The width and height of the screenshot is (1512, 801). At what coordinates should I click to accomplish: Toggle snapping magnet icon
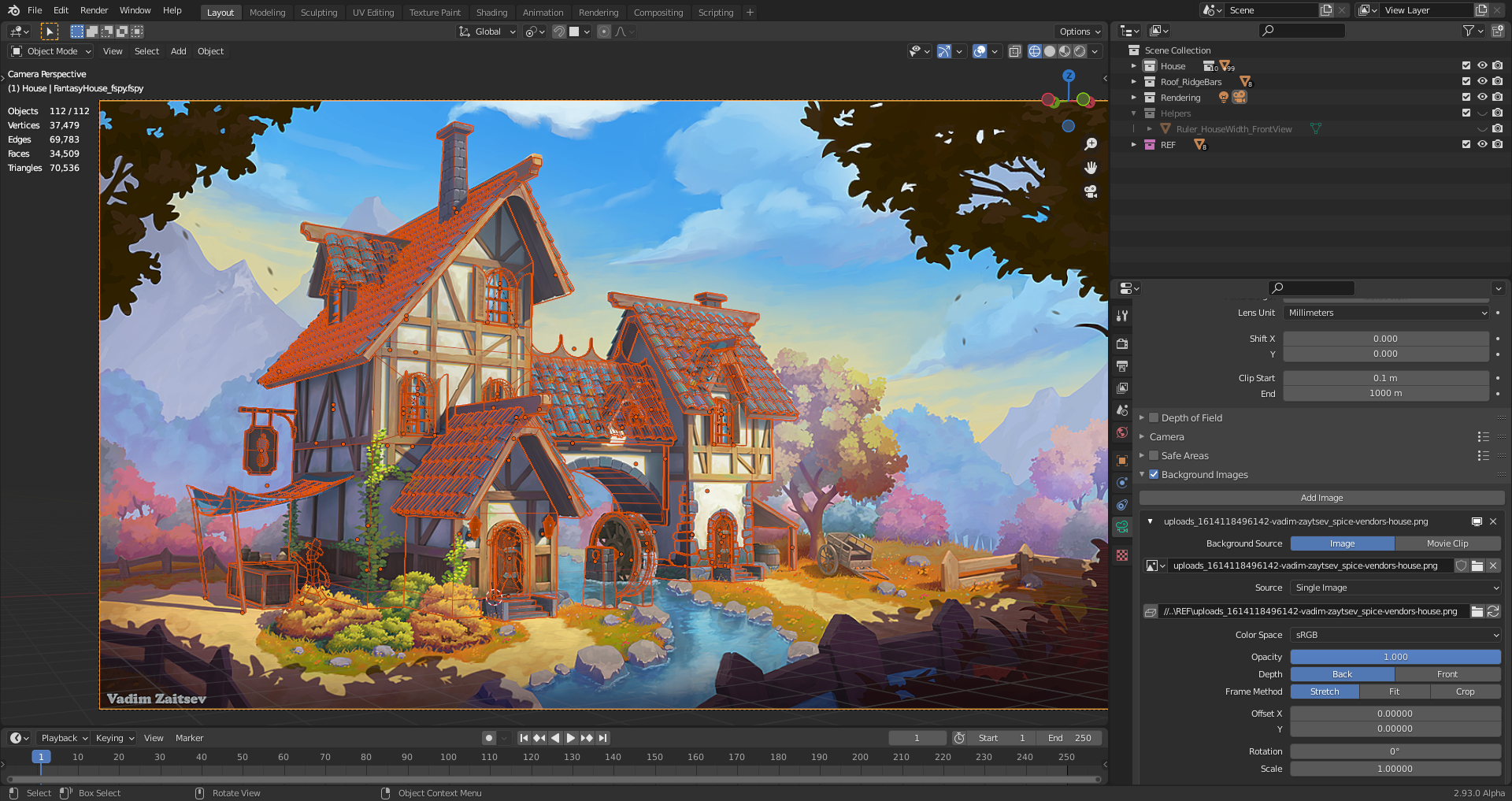(x=559, y=32)
